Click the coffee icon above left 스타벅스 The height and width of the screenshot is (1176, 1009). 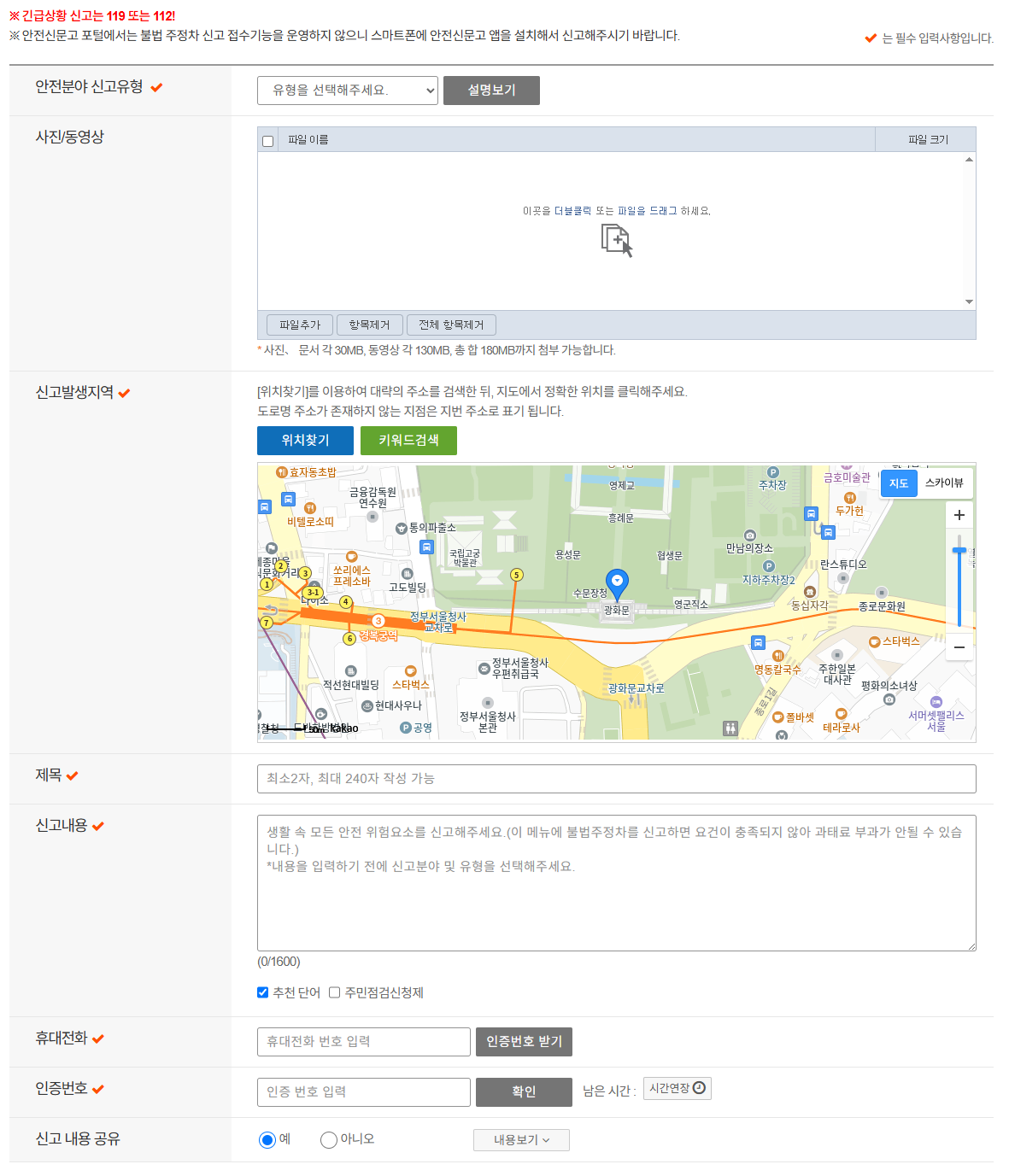[x=410, y=671]
